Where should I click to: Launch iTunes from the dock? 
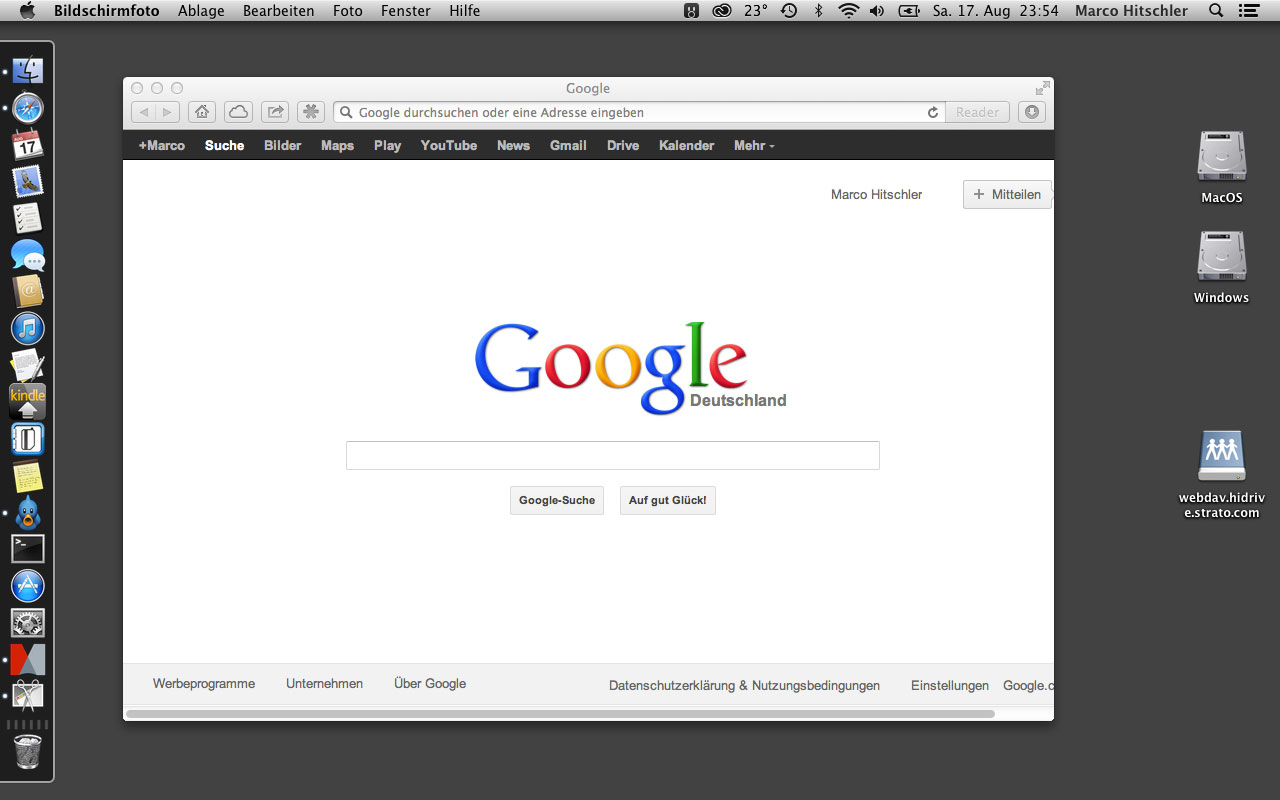tap(28, 328)
